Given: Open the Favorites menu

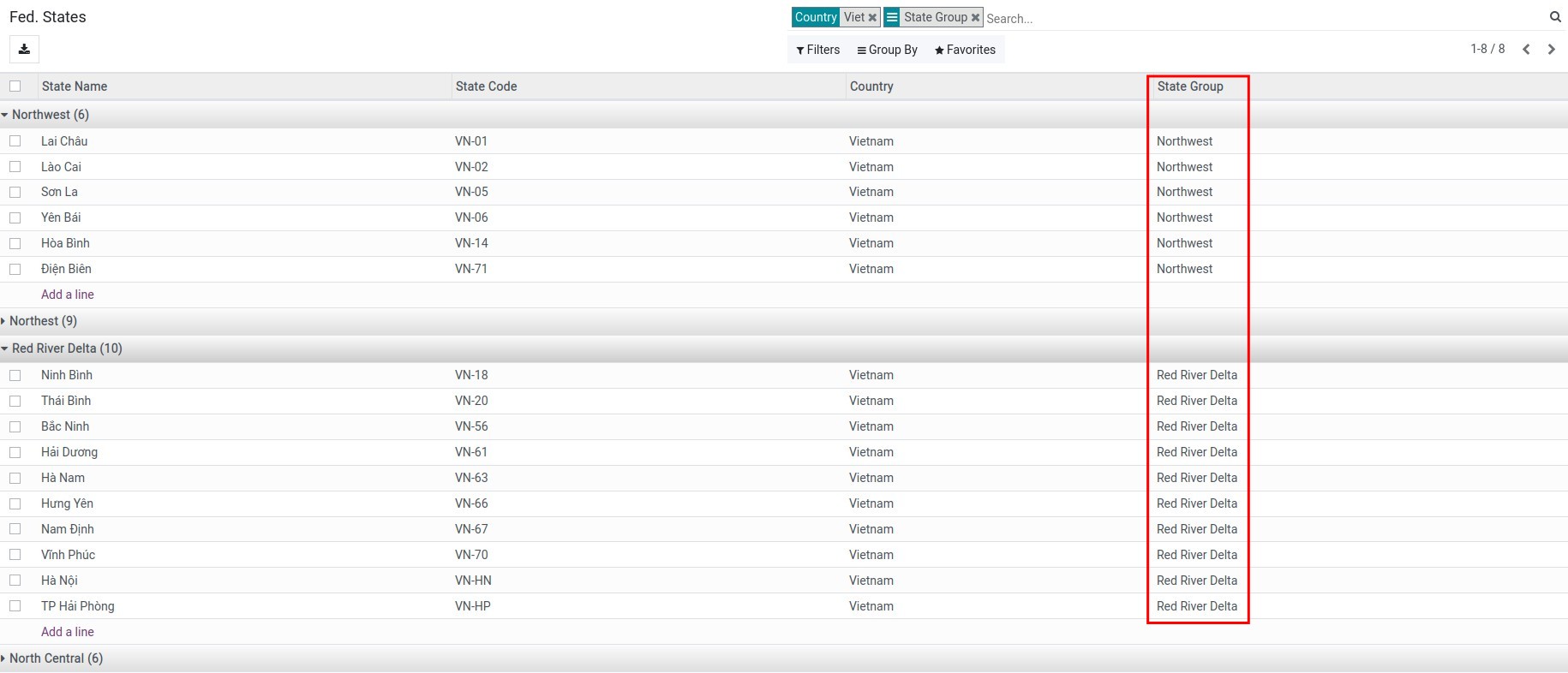Looking at the screenshot, I should 965,50.
